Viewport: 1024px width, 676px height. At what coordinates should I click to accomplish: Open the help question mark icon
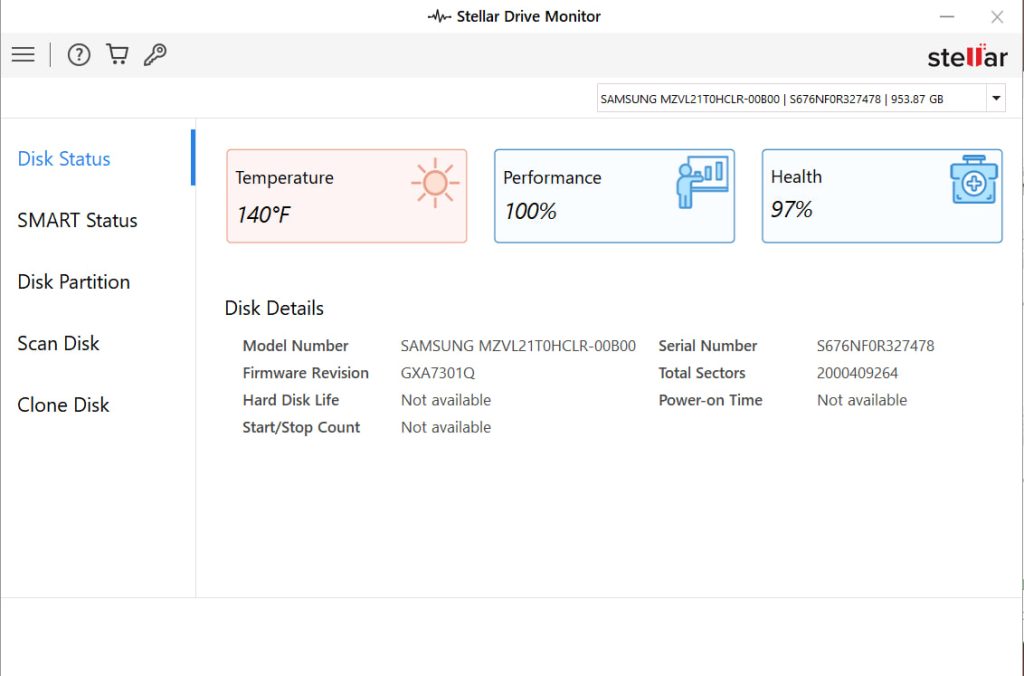pos(79,54)
